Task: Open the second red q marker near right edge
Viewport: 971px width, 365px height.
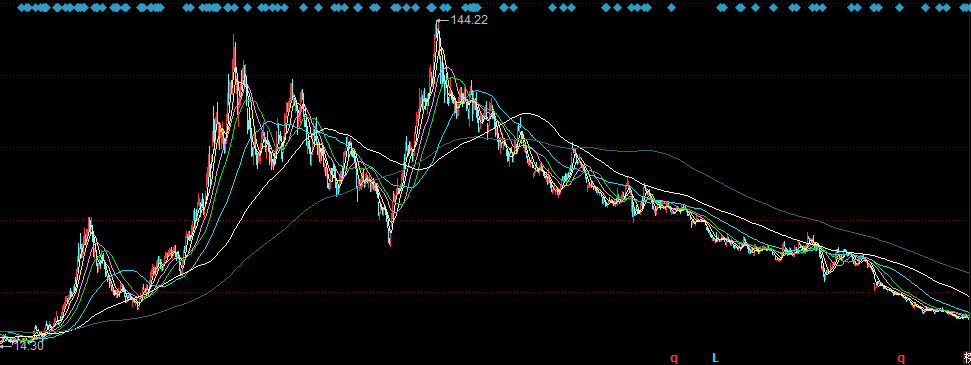Action: coord(901,358)
